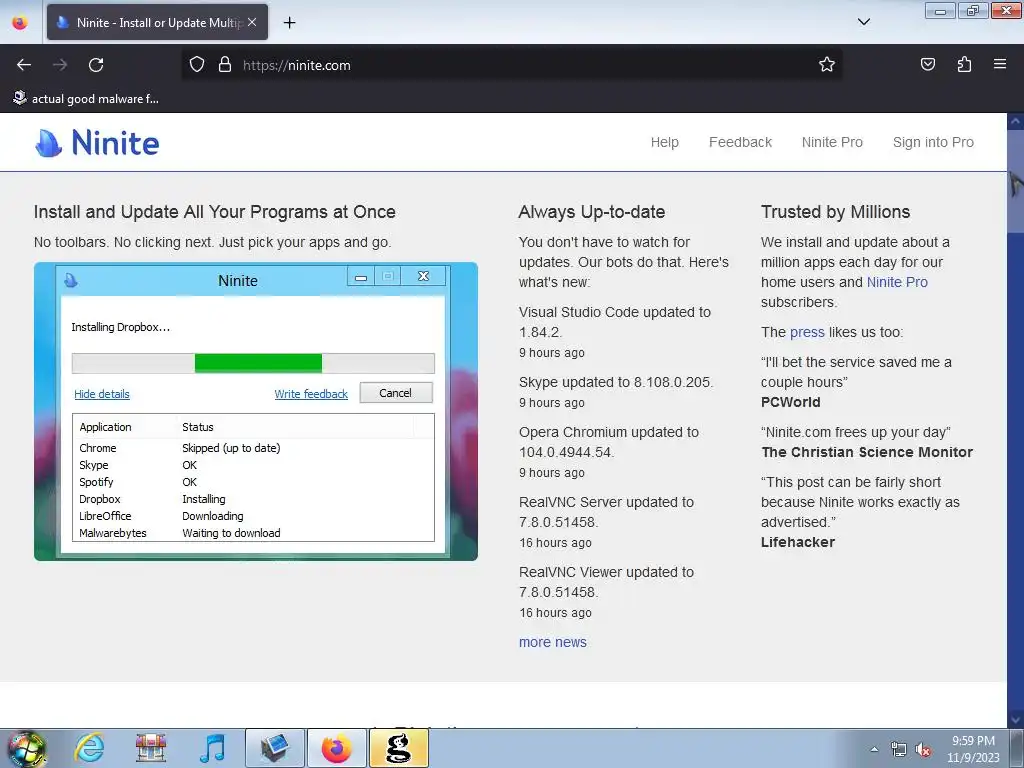The width and height of the screenshot is (1024, 768).
Task: Open the Feedback navigation link
Action: point(740,142)
